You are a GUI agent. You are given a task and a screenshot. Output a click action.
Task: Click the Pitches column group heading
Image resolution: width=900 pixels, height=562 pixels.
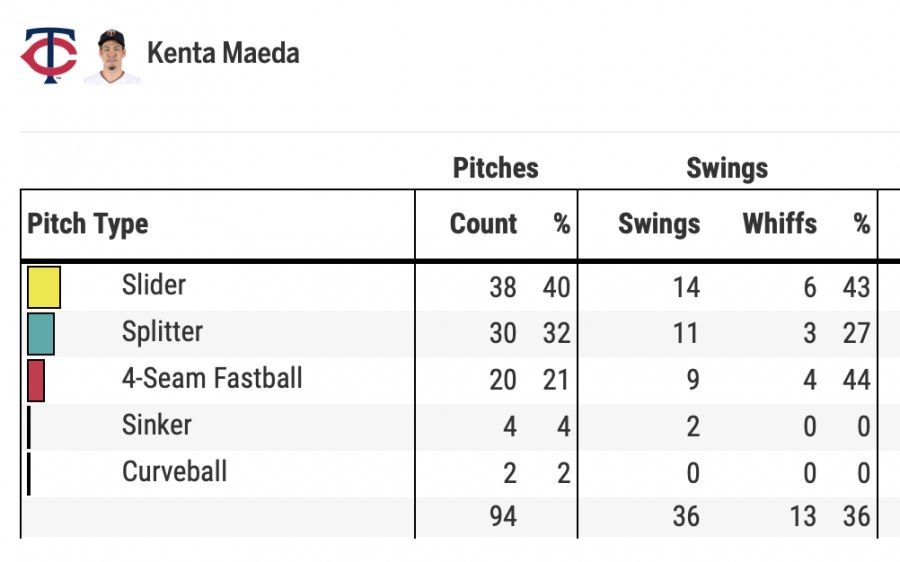click(496, 168)
